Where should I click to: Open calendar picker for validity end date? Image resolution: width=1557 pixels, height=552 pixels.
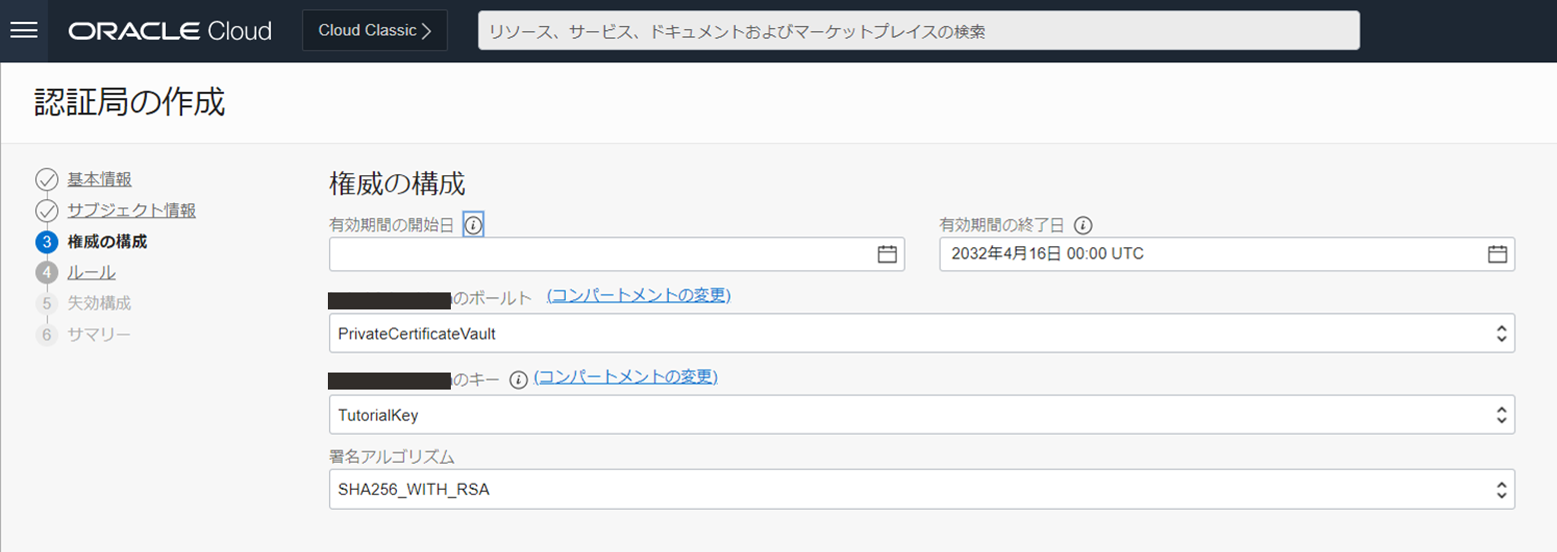pyautogui.click(x=1496, y=254)
